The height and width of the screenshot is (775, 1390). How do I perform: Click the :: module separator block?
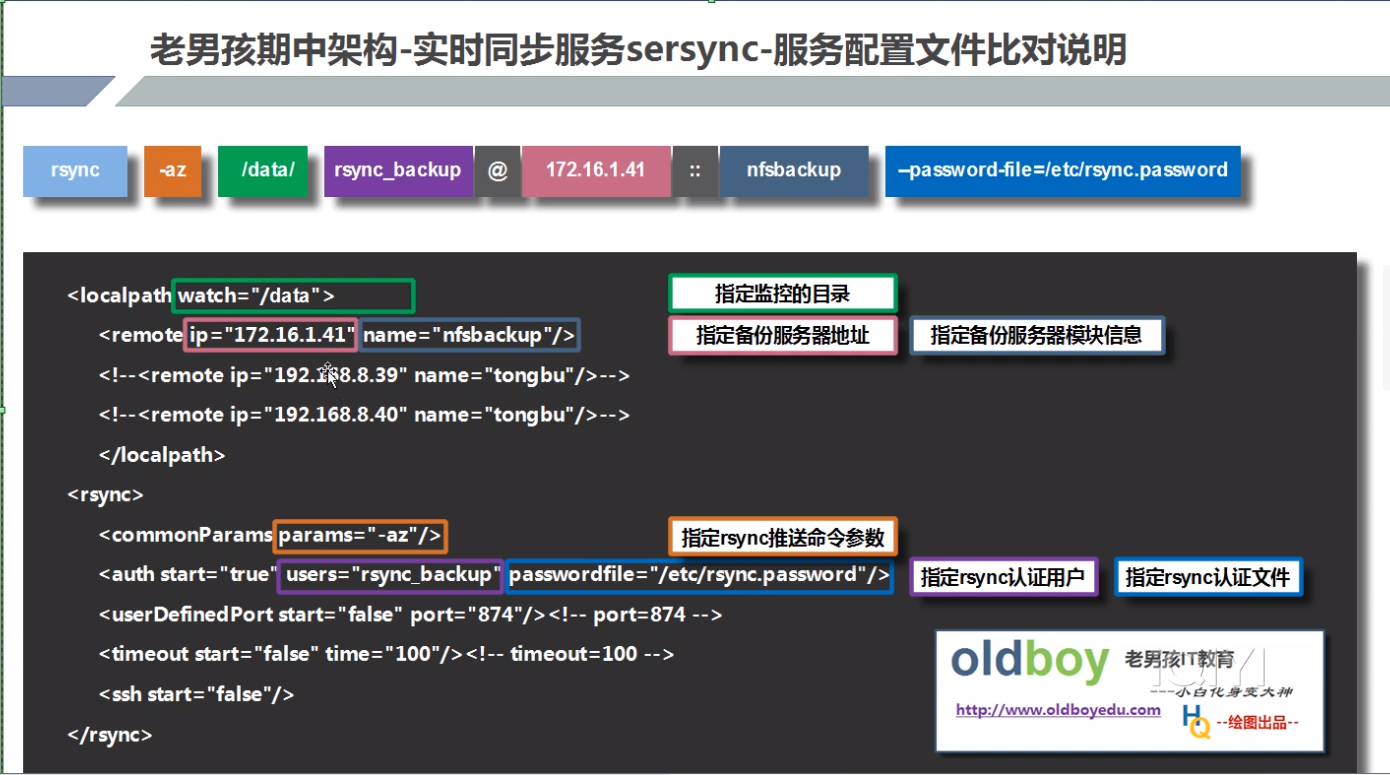click(x=695, y=170)
